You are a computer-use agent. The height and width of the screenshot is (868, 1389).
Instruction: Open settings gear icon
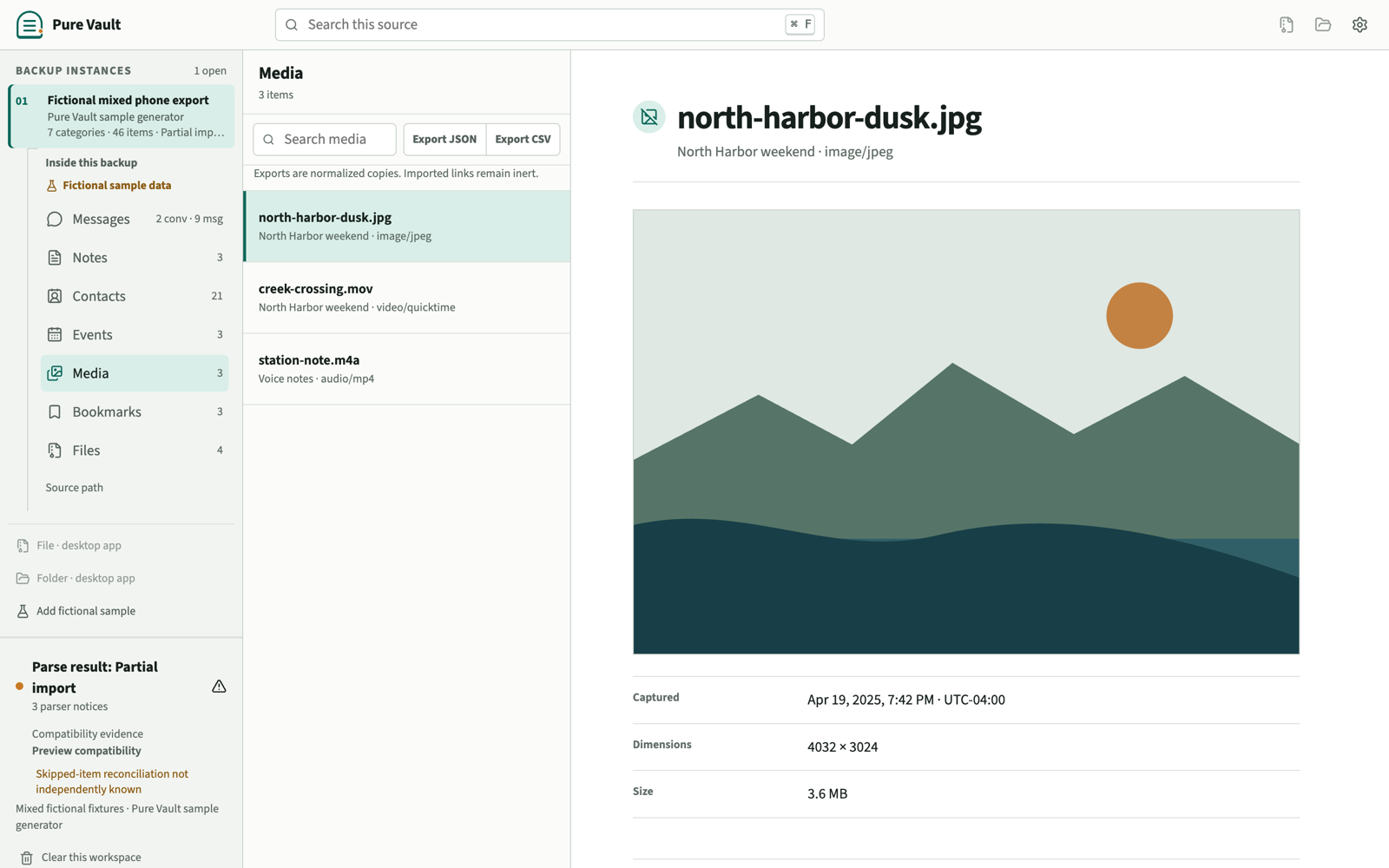point(1359,25)
